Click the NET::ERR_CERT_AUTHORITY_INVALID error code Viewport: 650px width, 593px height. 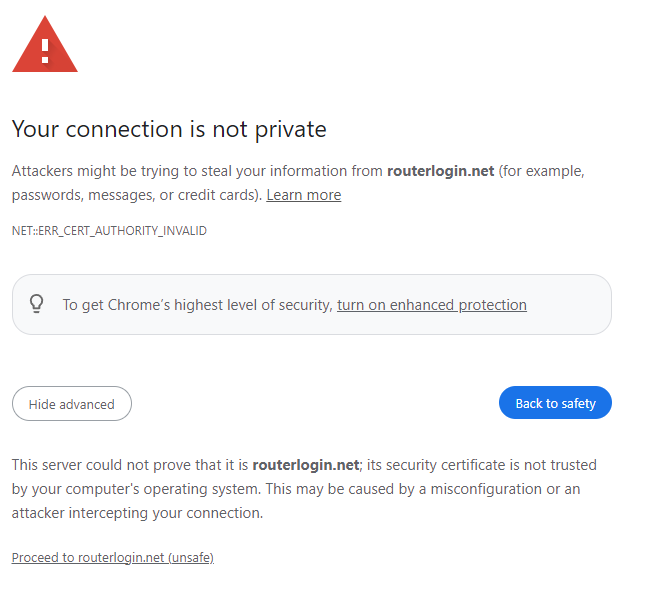109,231
